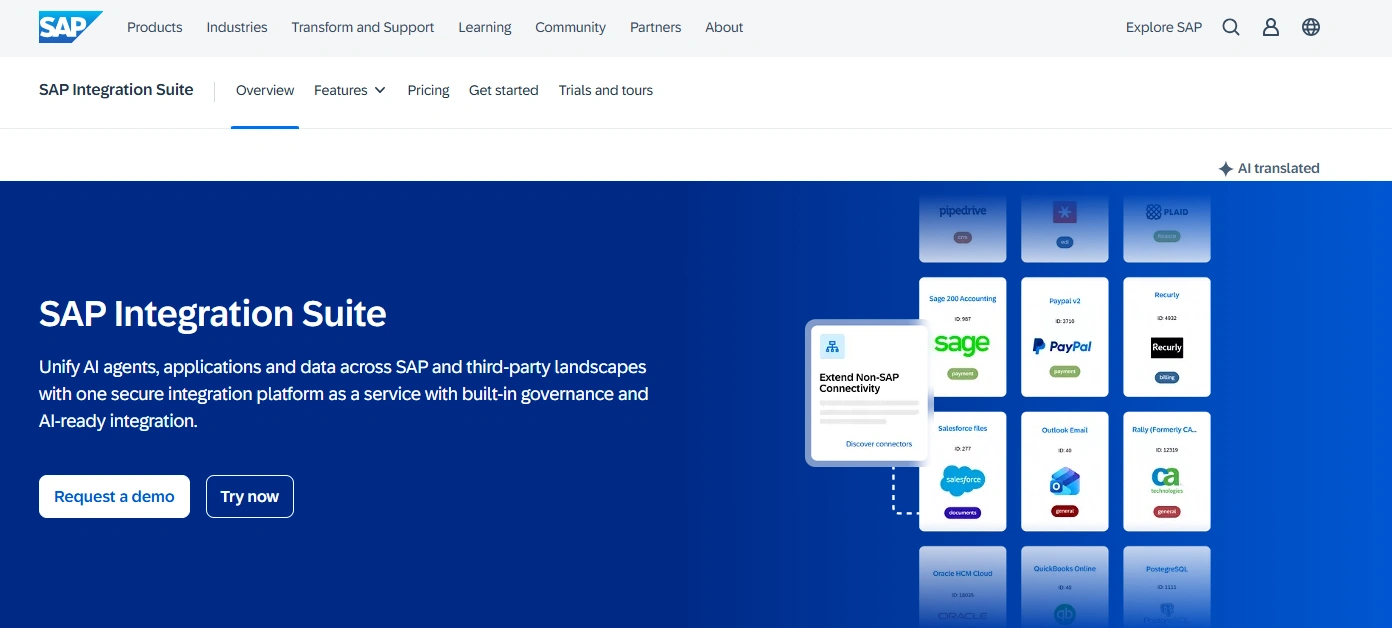This screenshot has height=628, width=1392.
Task: Click the QuickBooks Online card title
Action: pyautogui.click(x=1065, y=568)
